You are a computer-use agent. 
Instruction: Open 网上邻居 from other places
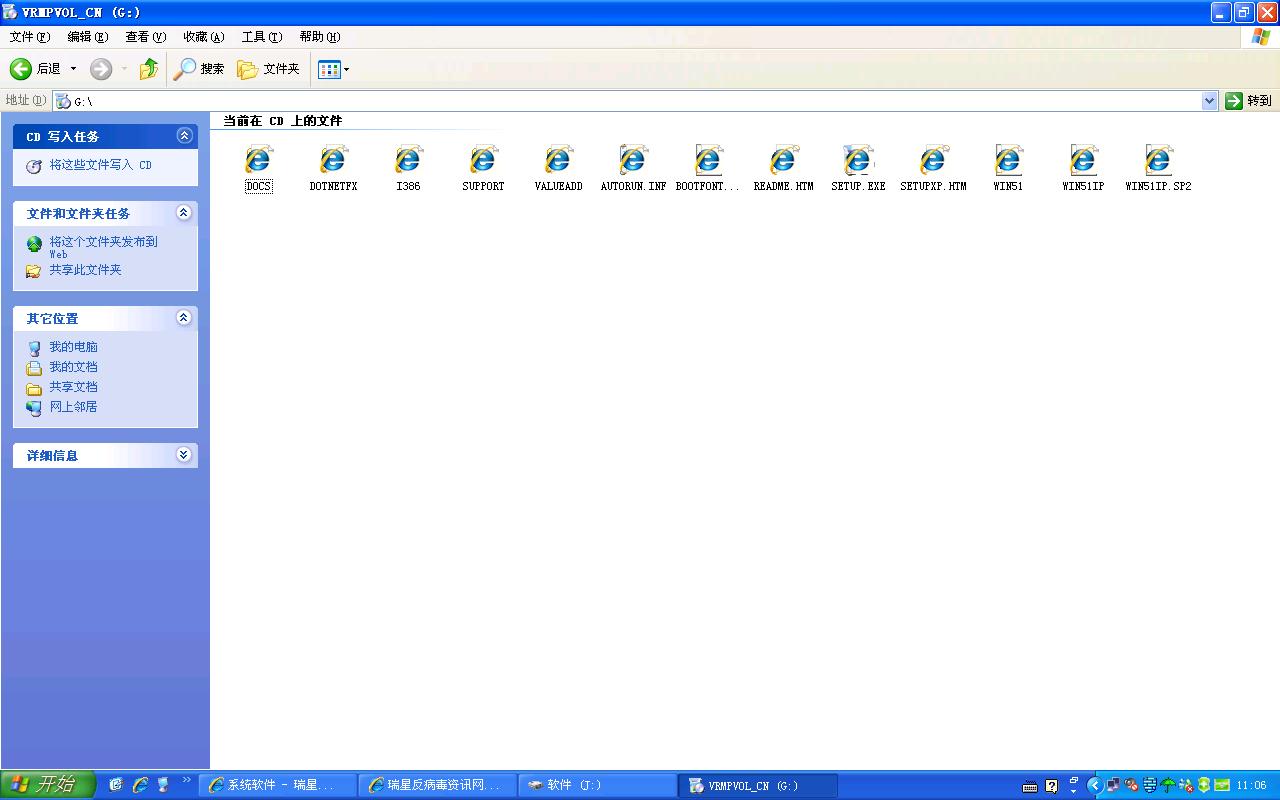[74, 407]
